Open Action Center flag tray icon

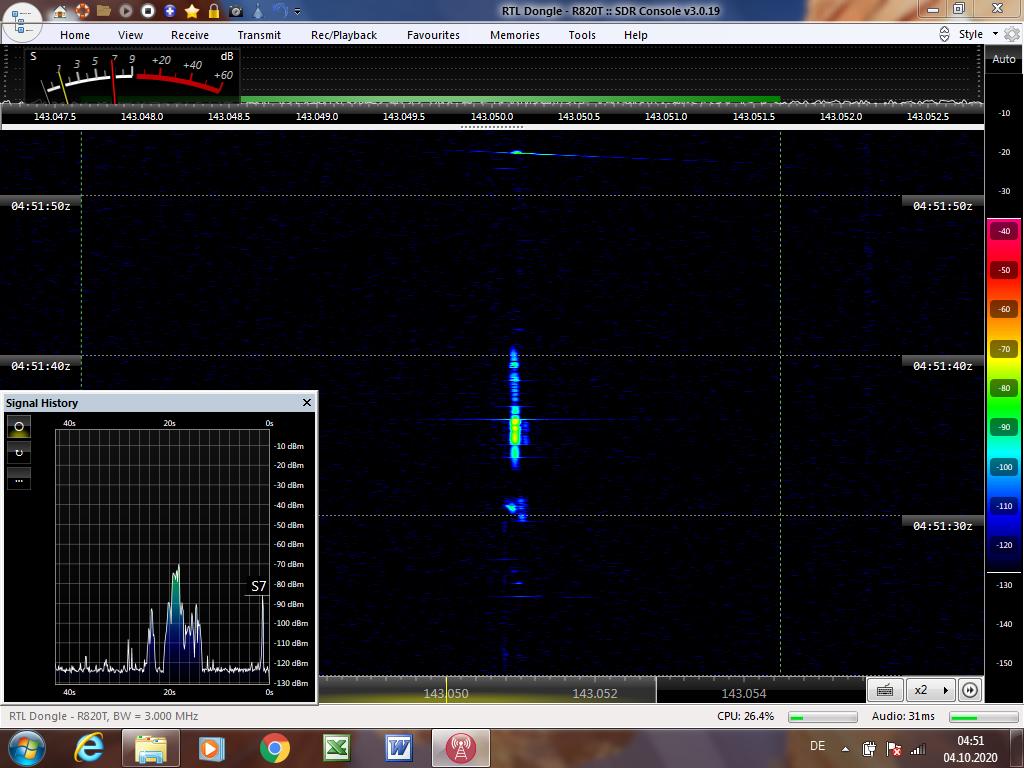pyautogui.click(x=894, y=748)
